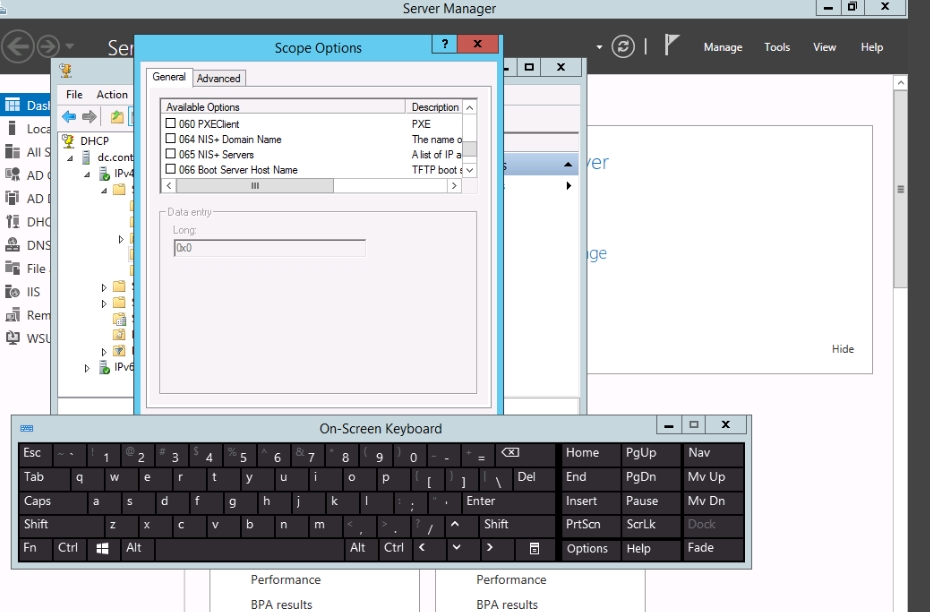Viewport: 930px width, 612px height.
Task: Click the left arrow of the horizontal scrollbar
Action: point(169,186)
